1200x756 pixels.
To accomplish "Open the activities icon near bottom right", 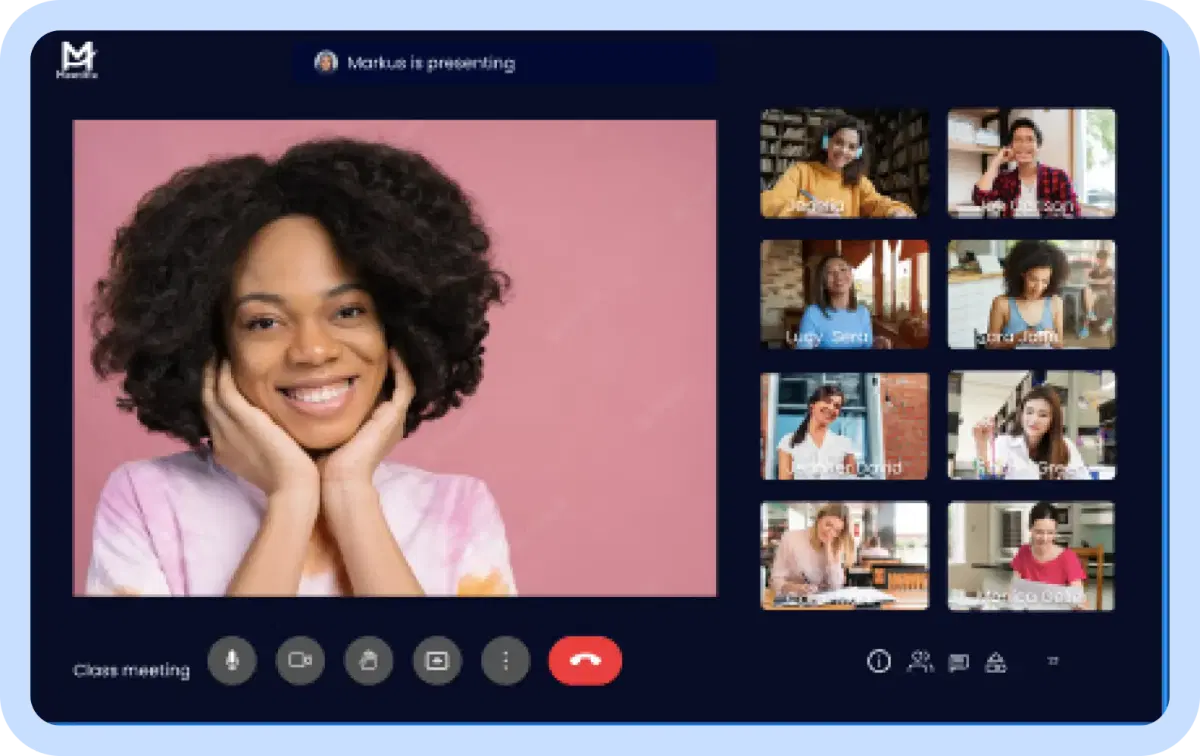I will pyautogui.click(x=996, y=661).
